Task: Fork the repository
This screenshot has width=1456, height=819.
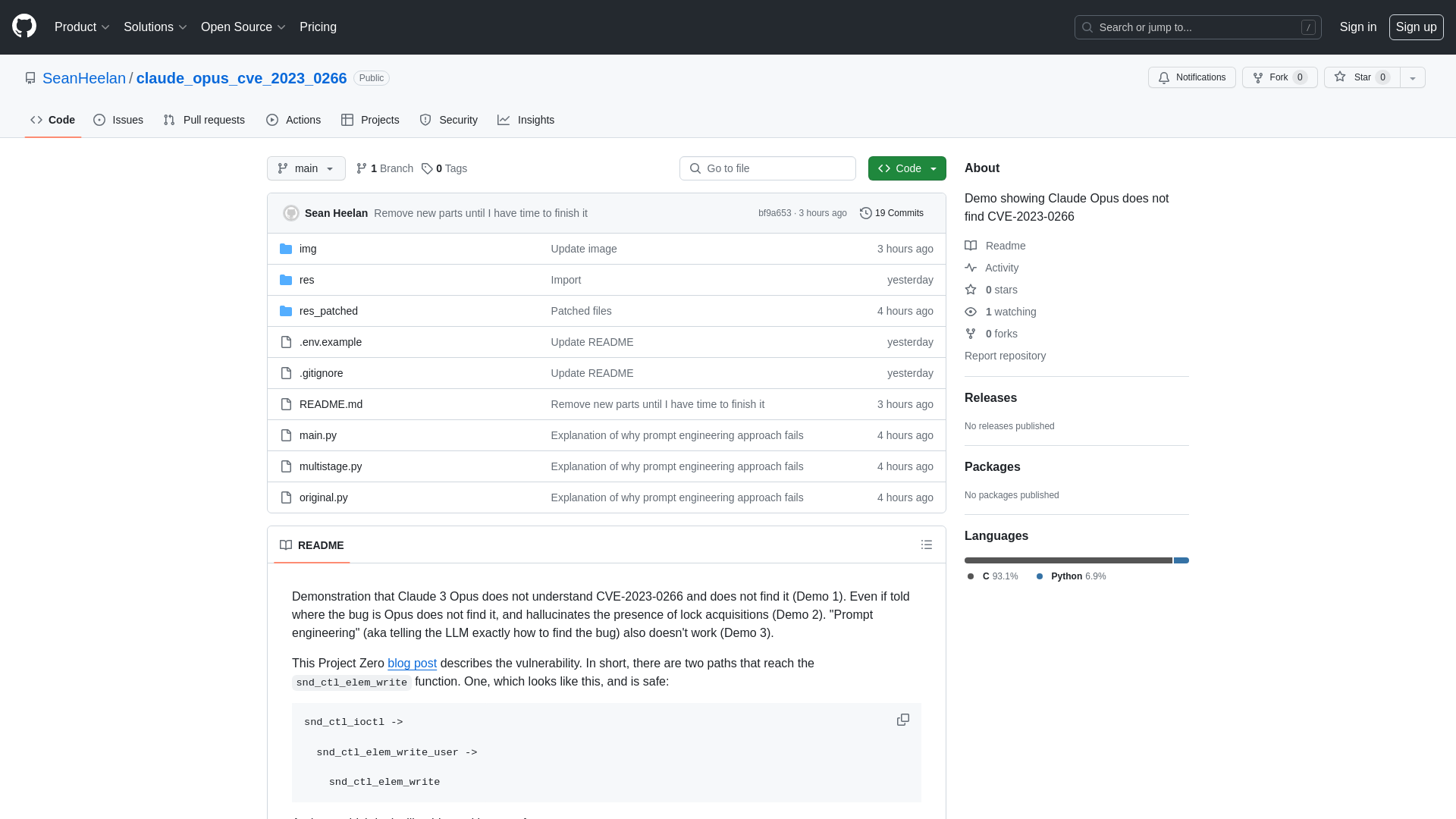Action: (1279, 77)
